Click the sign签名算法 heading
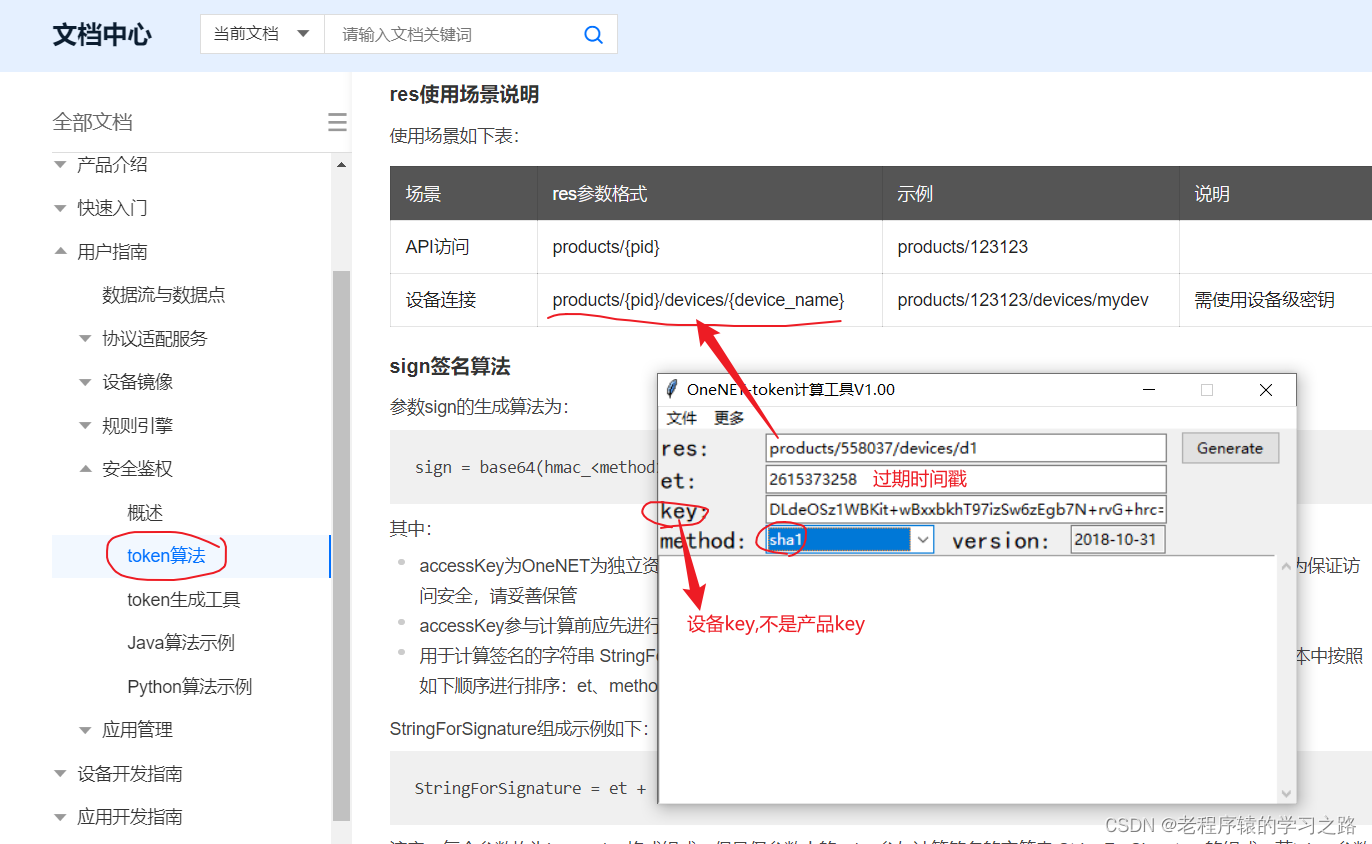1372x844 pixels. (450, 367)
